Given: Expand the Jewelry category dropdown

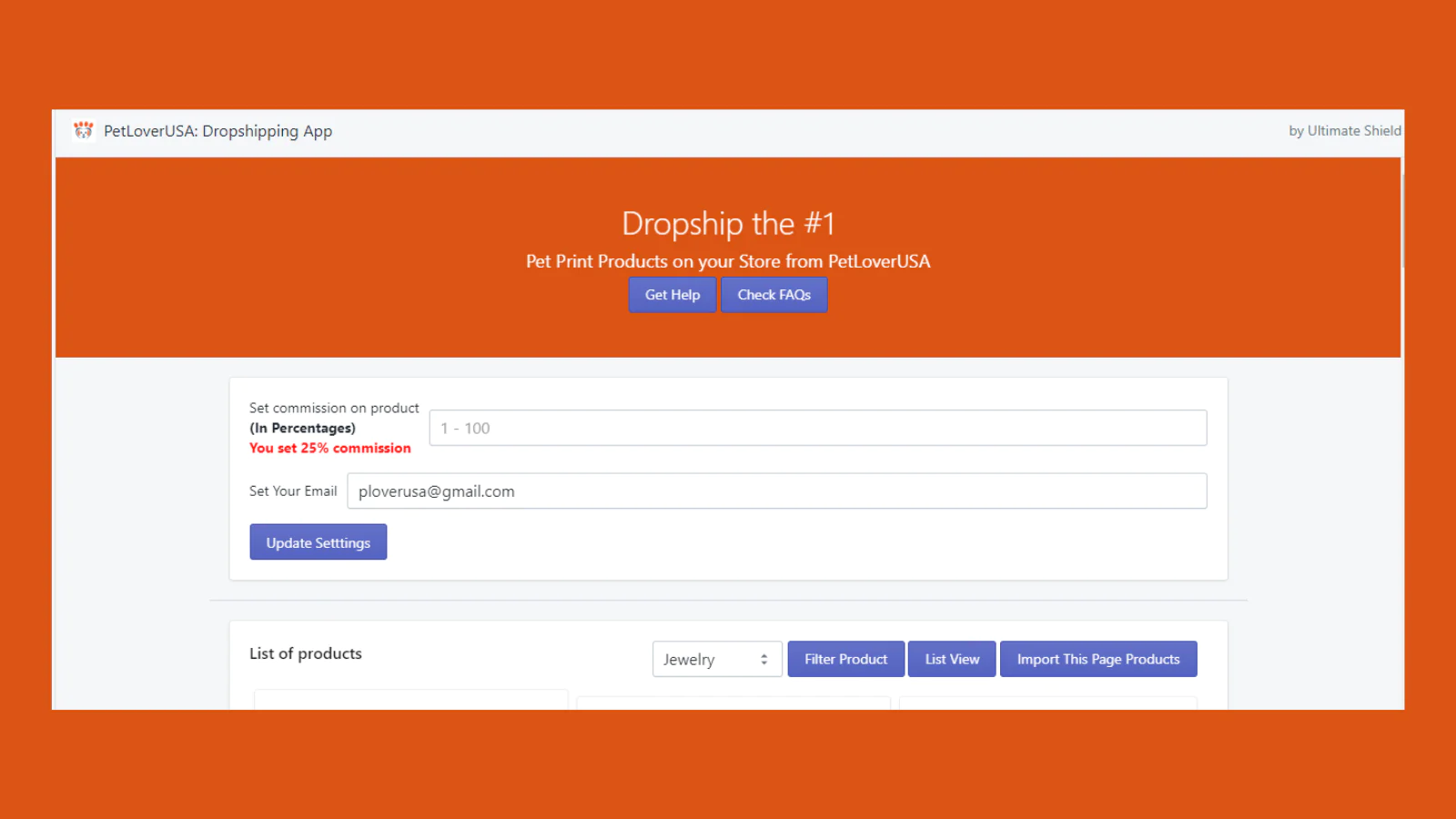Looking at the screenshot, I should point(717,660).
